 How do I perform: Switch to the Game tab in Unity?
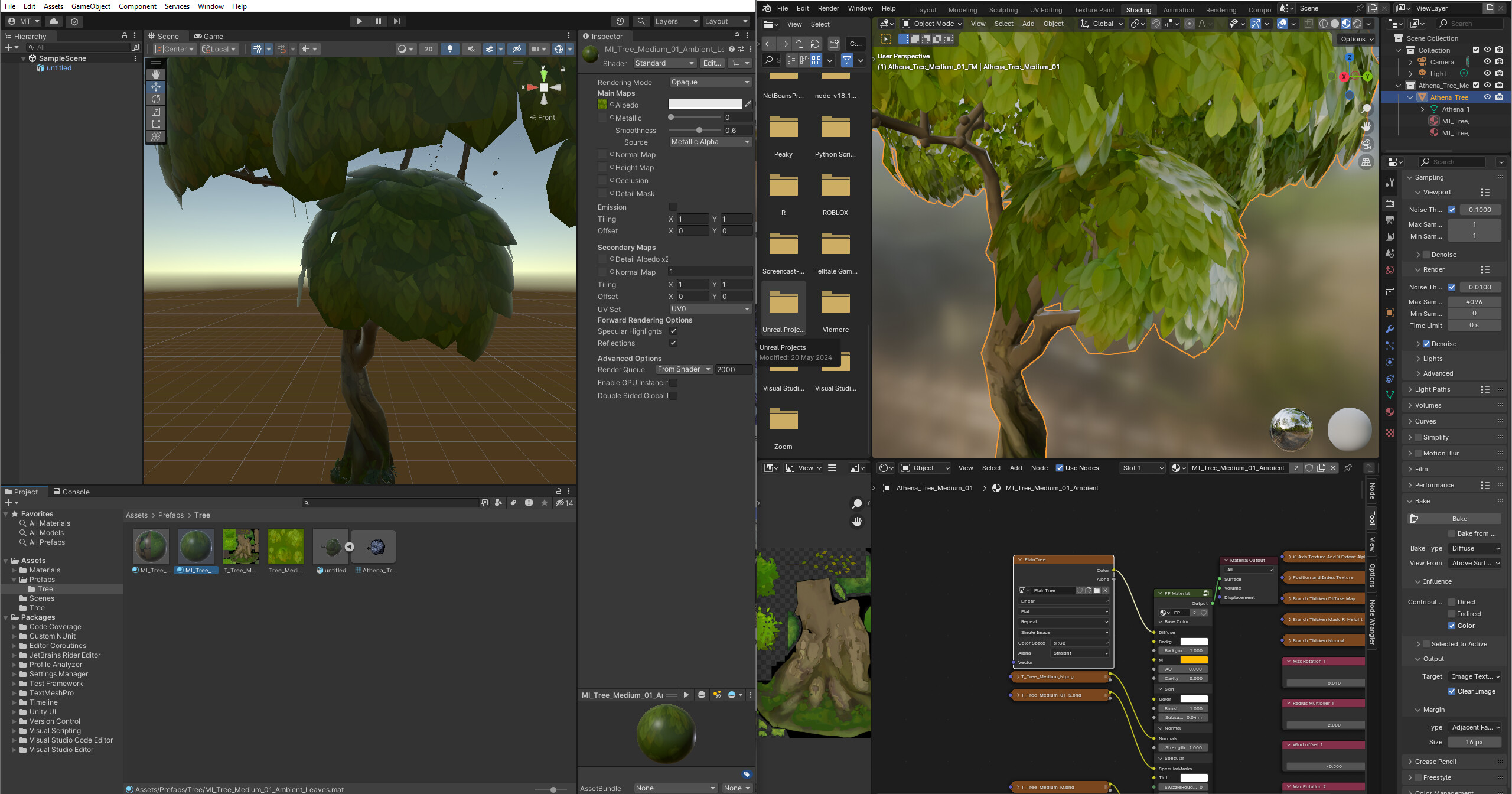208,36
